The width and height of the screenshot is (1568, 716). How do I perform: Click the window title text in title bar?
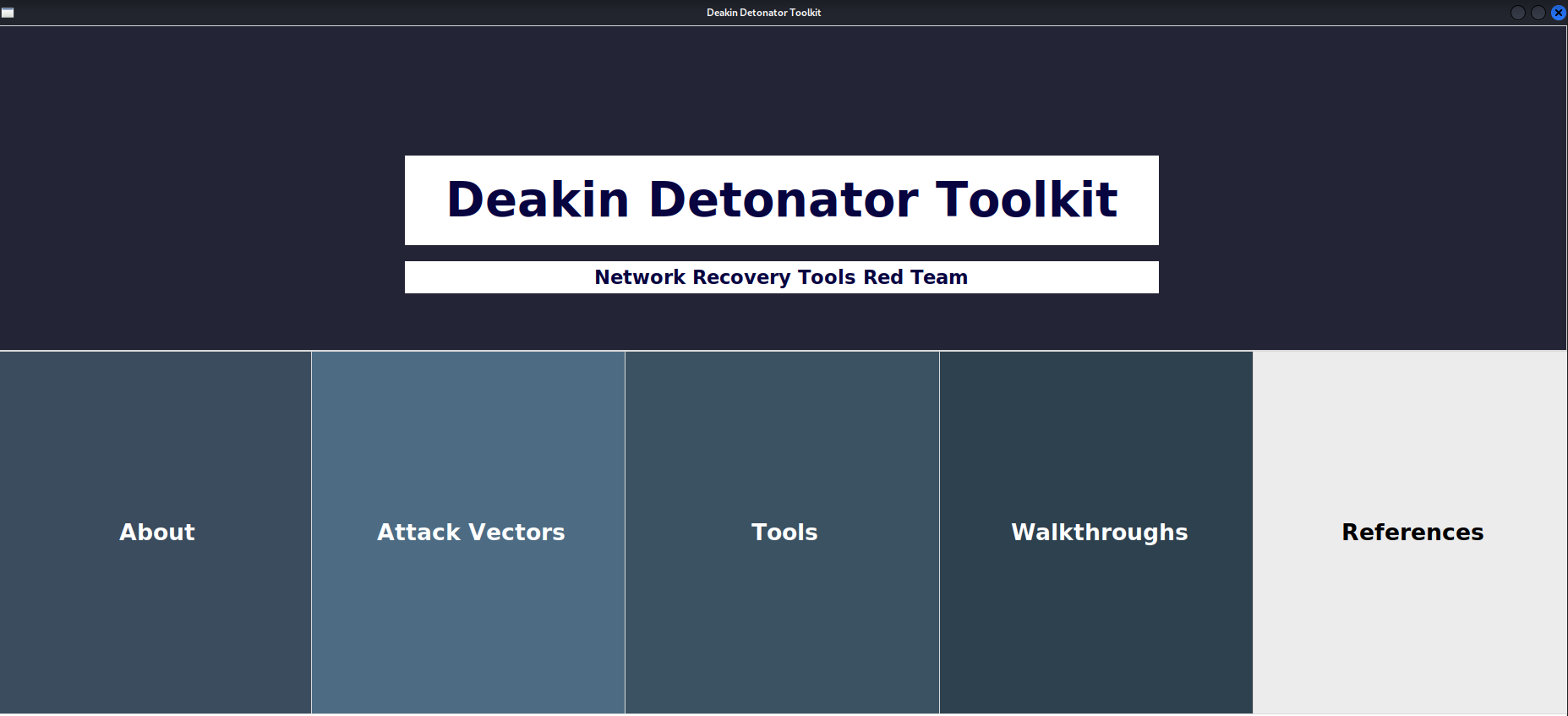764,13
